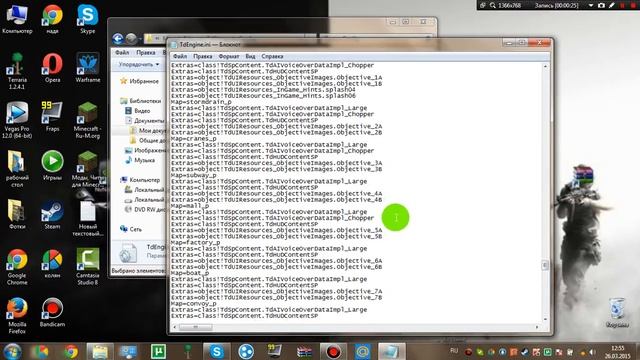Open Bandicam desktop shortcut

pos(52,313)
